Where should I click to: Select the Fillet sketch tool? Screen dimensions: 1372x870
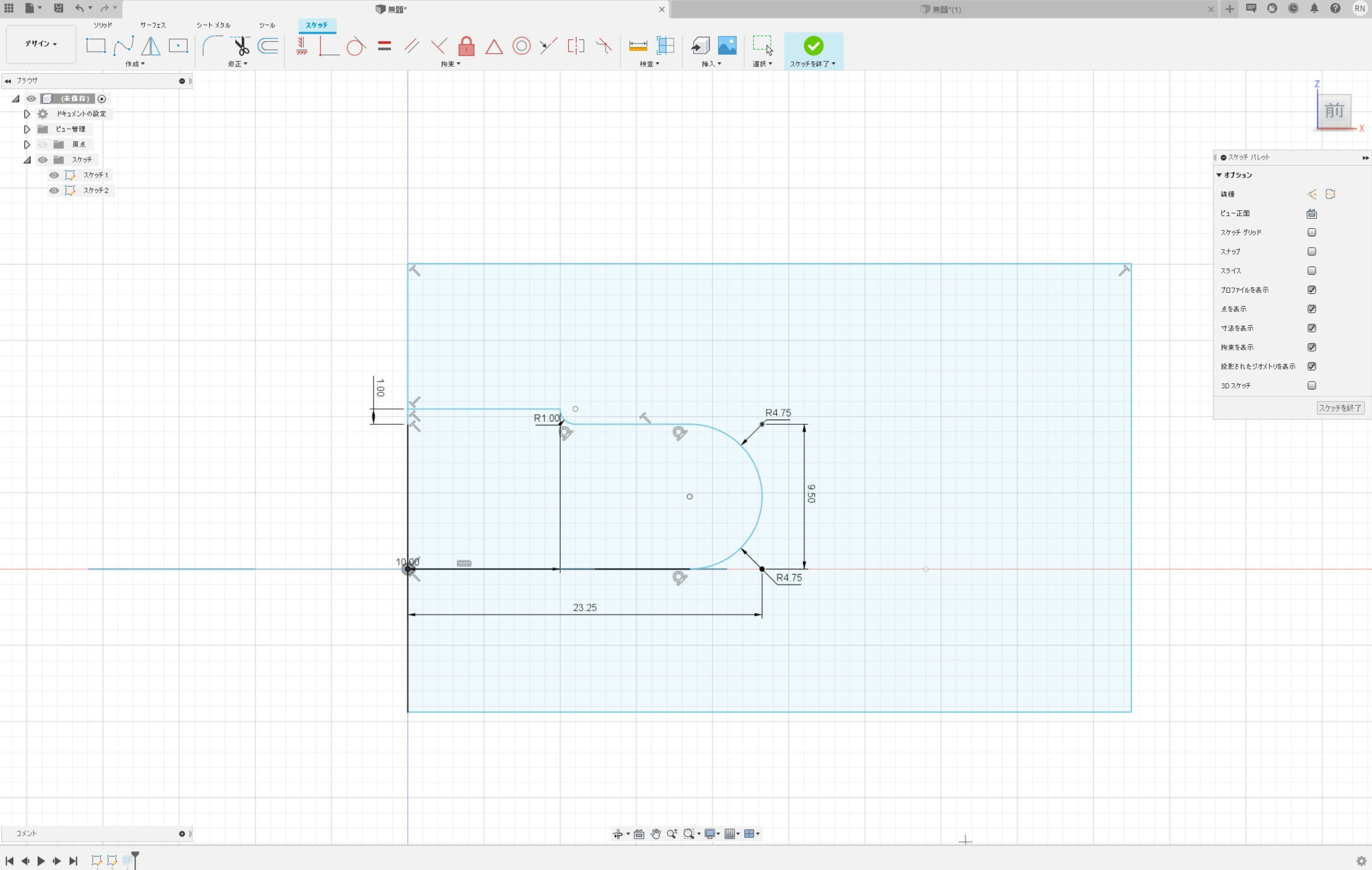coord(213,45)
